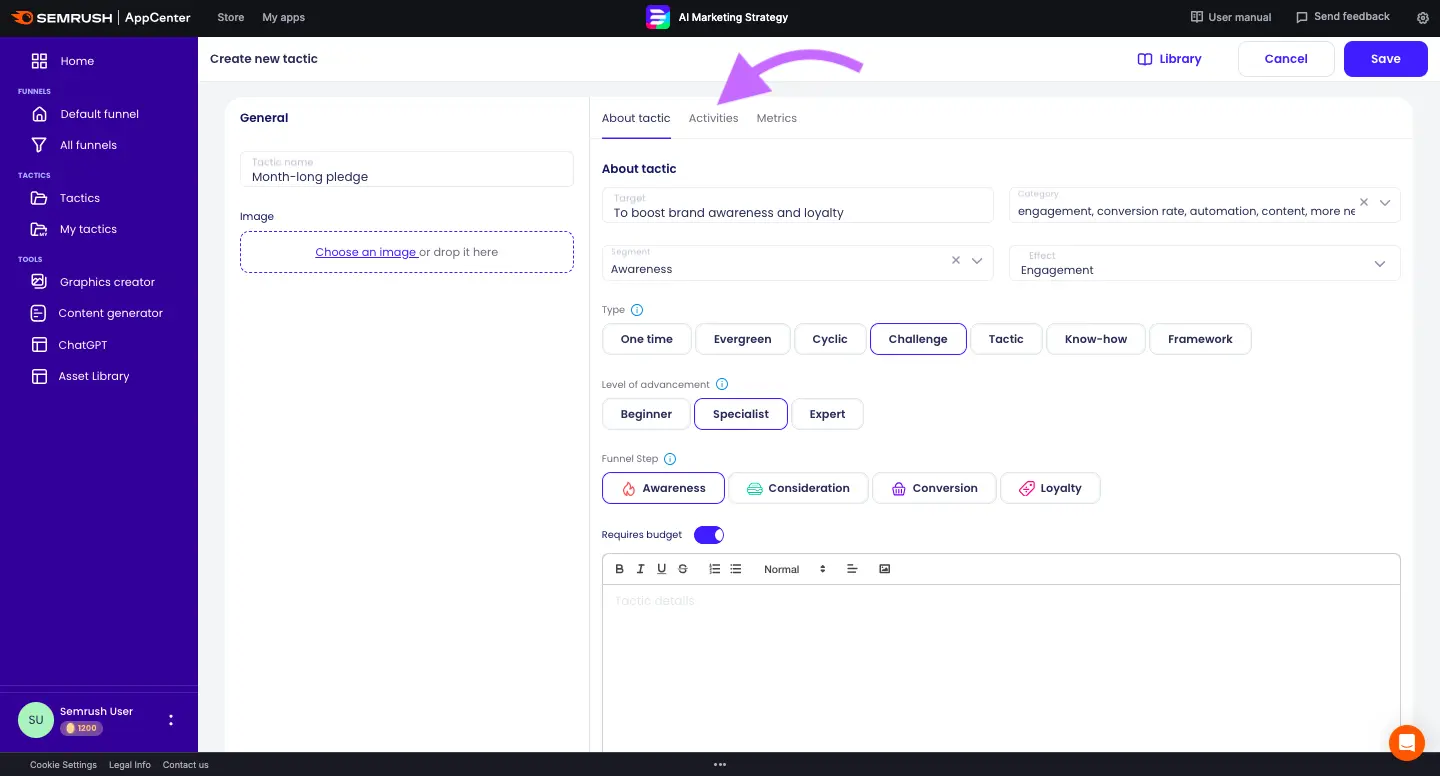1440x776 pixels.
Task: Switch to the Metrics tab
Action: [x=776, y=118]
